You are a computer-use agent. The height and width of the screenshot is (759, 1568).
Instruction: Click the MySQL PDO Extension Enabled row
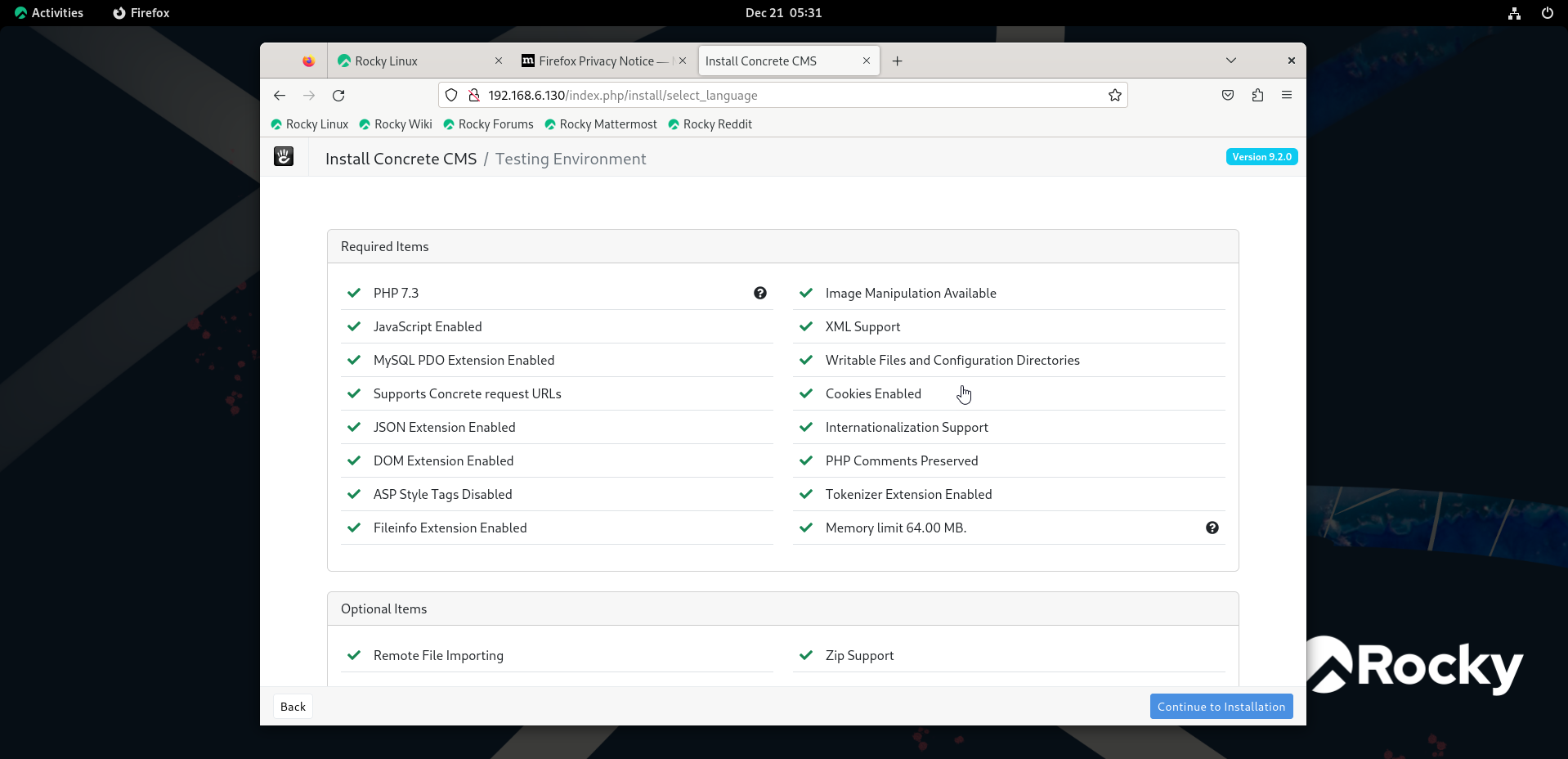point(557,360)
